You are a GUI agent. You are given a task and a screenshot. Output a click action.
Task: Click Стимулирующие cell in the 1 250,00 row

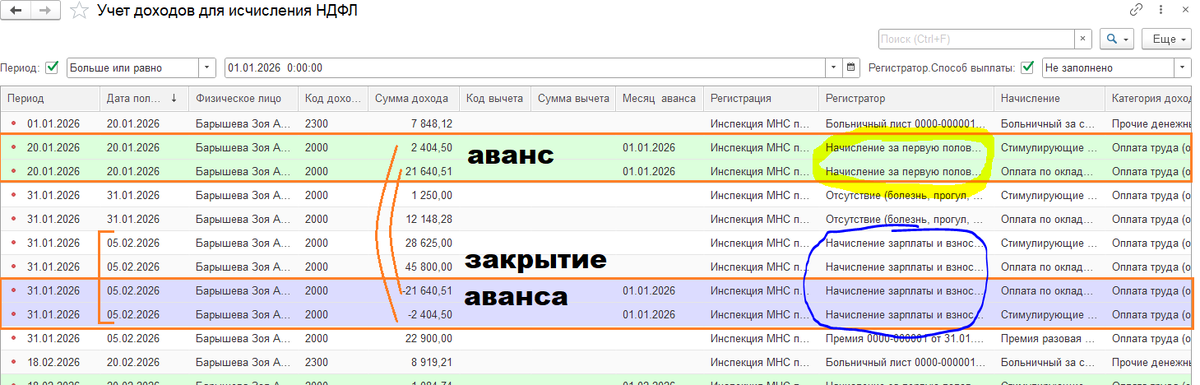tap(1049, 195)
